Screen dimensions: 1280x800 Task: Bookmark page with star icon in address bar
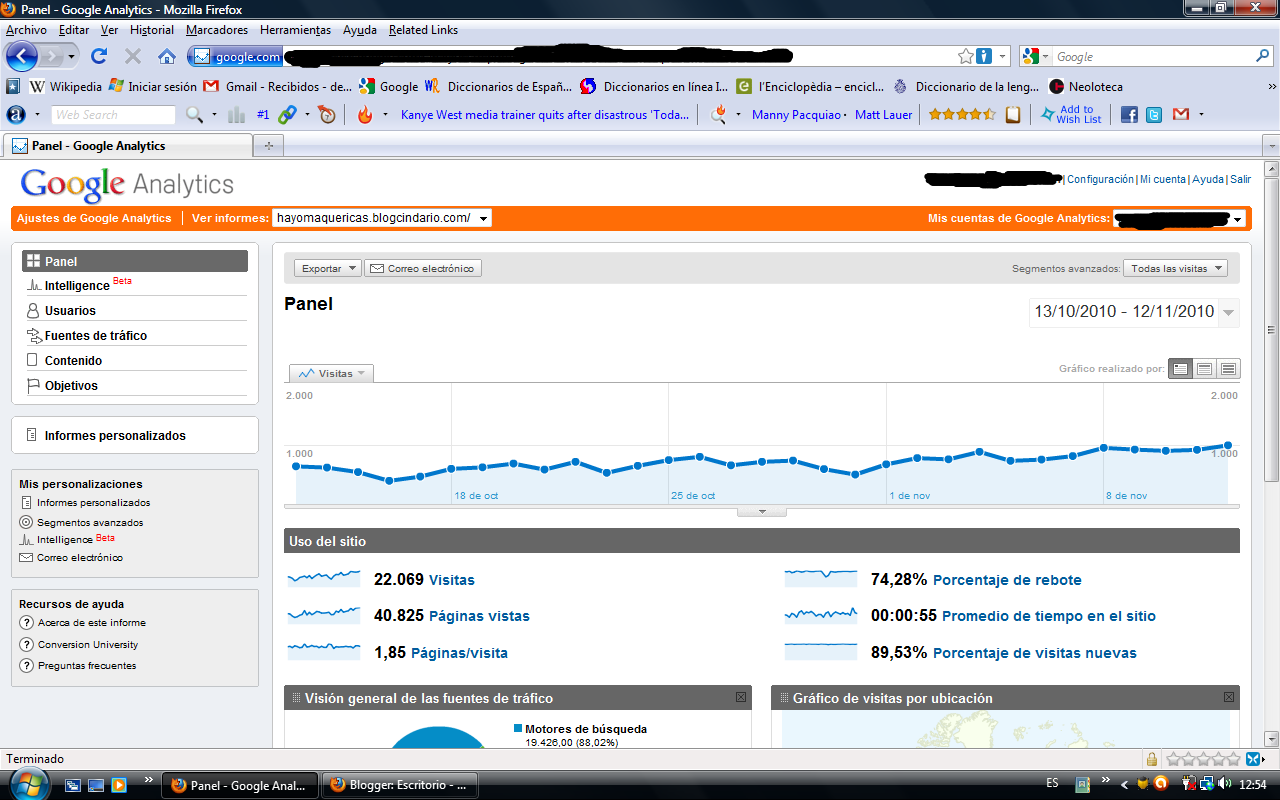coord(965,56)
